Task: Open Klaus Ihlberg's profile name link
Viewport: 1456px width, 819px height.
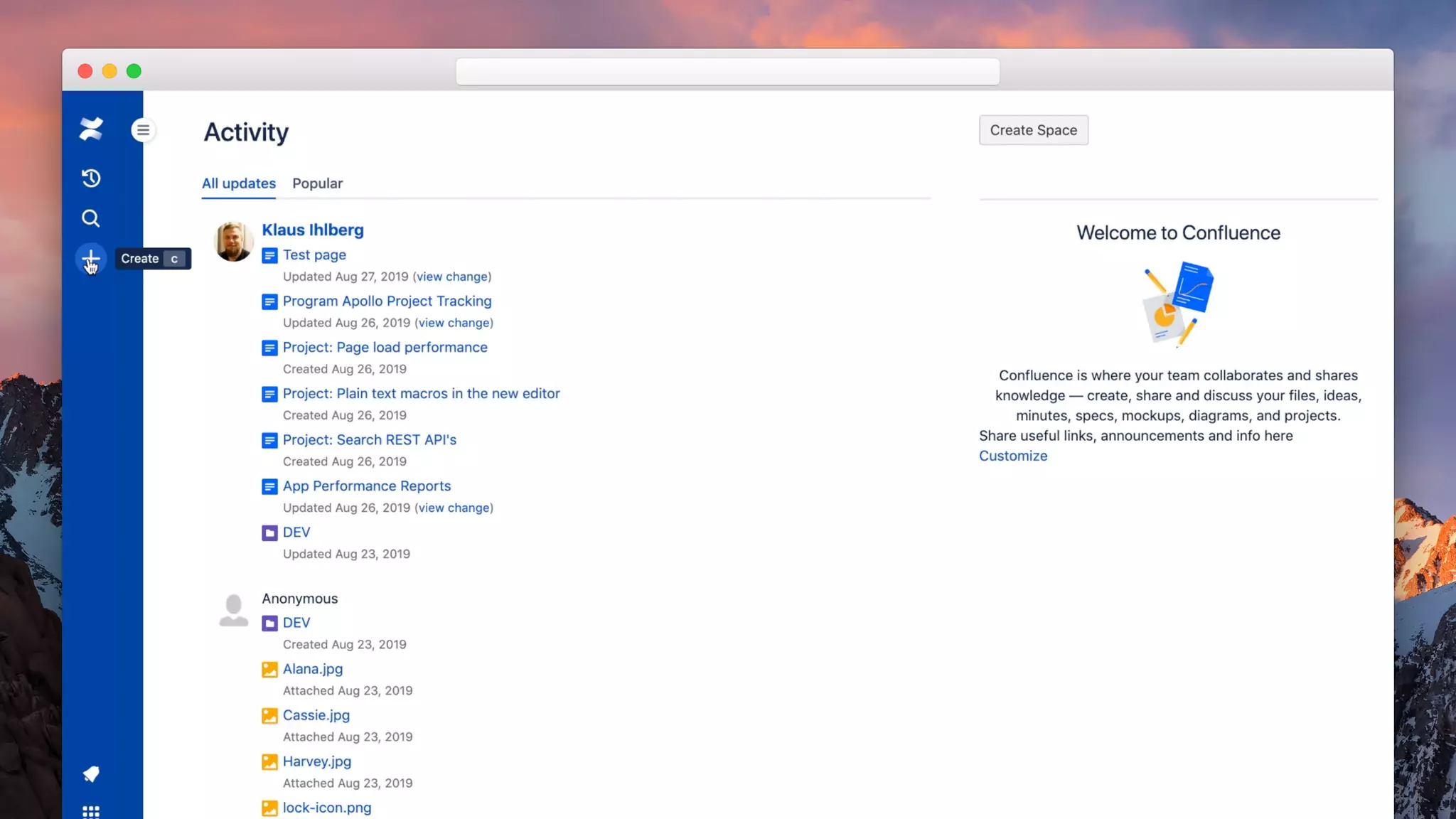Action: (x=312, y=230)
